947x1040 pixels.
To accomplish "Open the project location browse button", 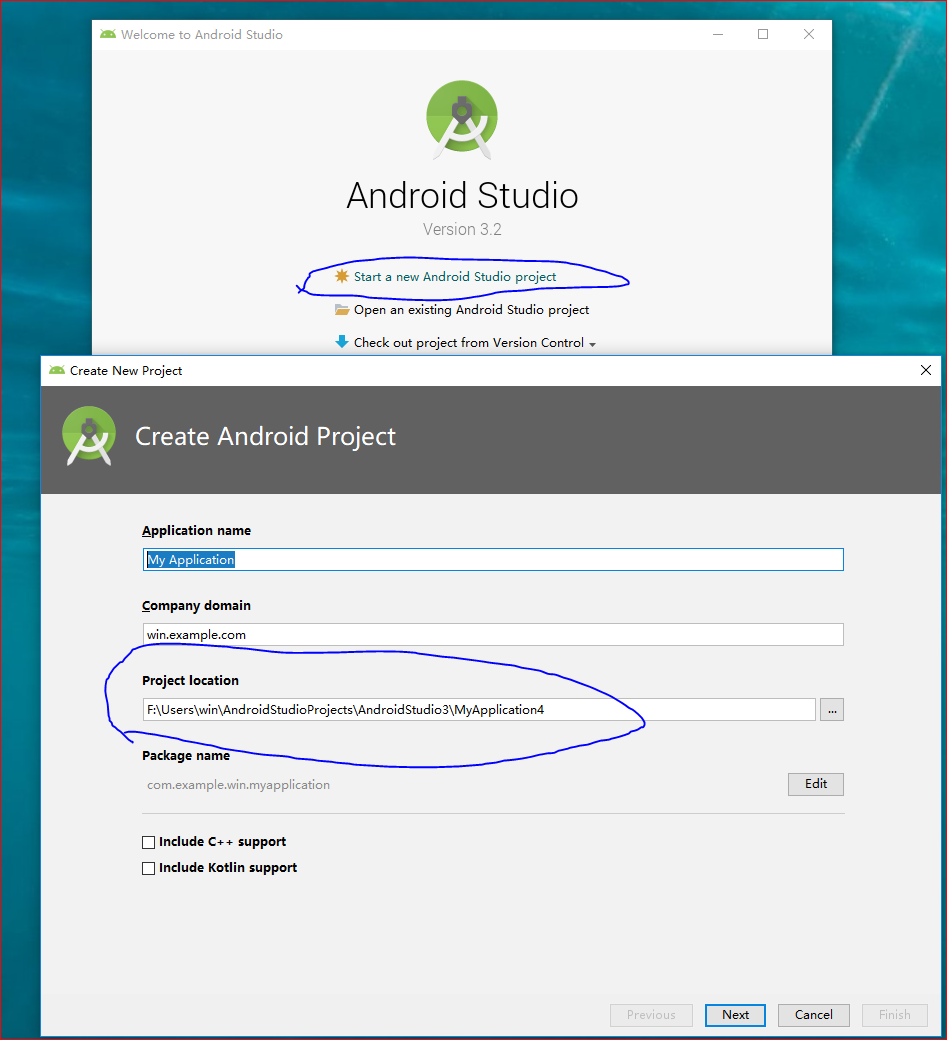I will click(831, 709).
